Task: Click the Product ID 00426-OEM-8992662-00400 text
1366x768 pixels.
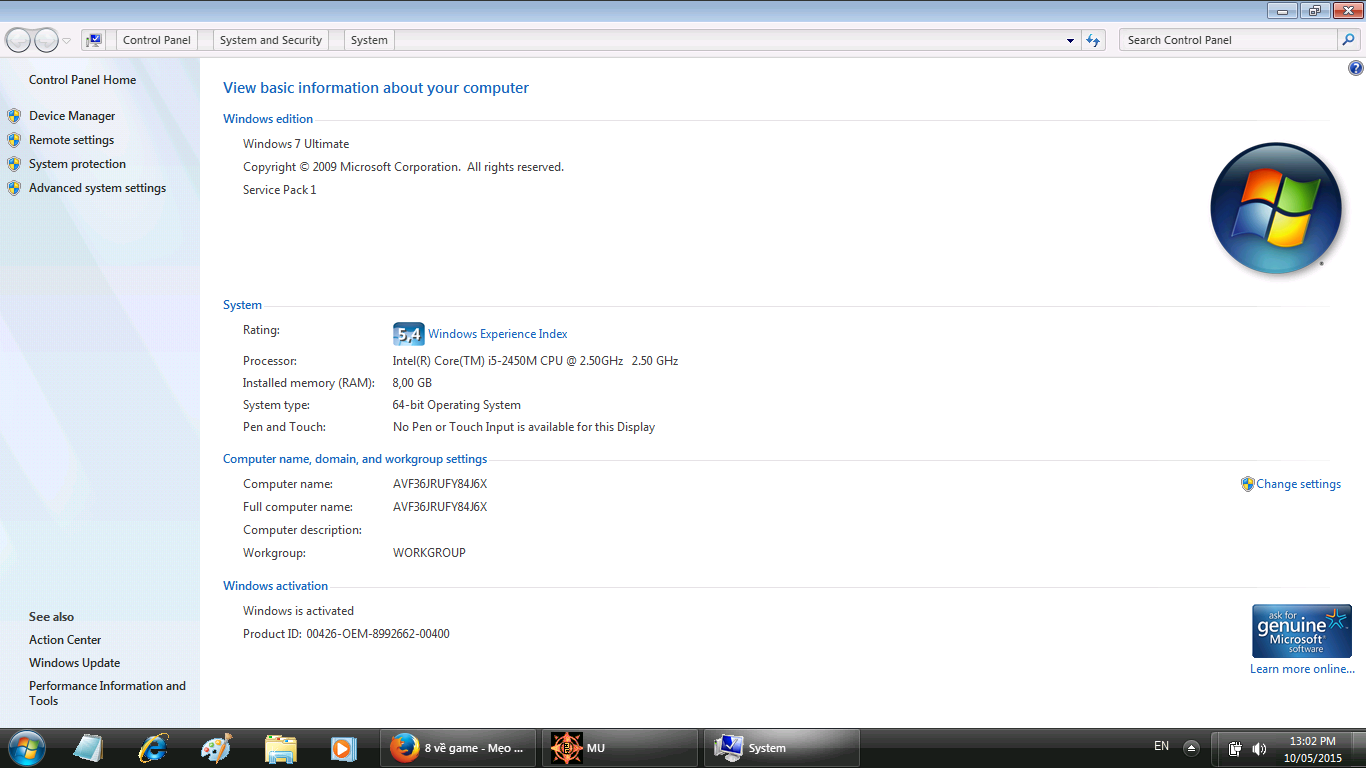Action: pos(346,634)
